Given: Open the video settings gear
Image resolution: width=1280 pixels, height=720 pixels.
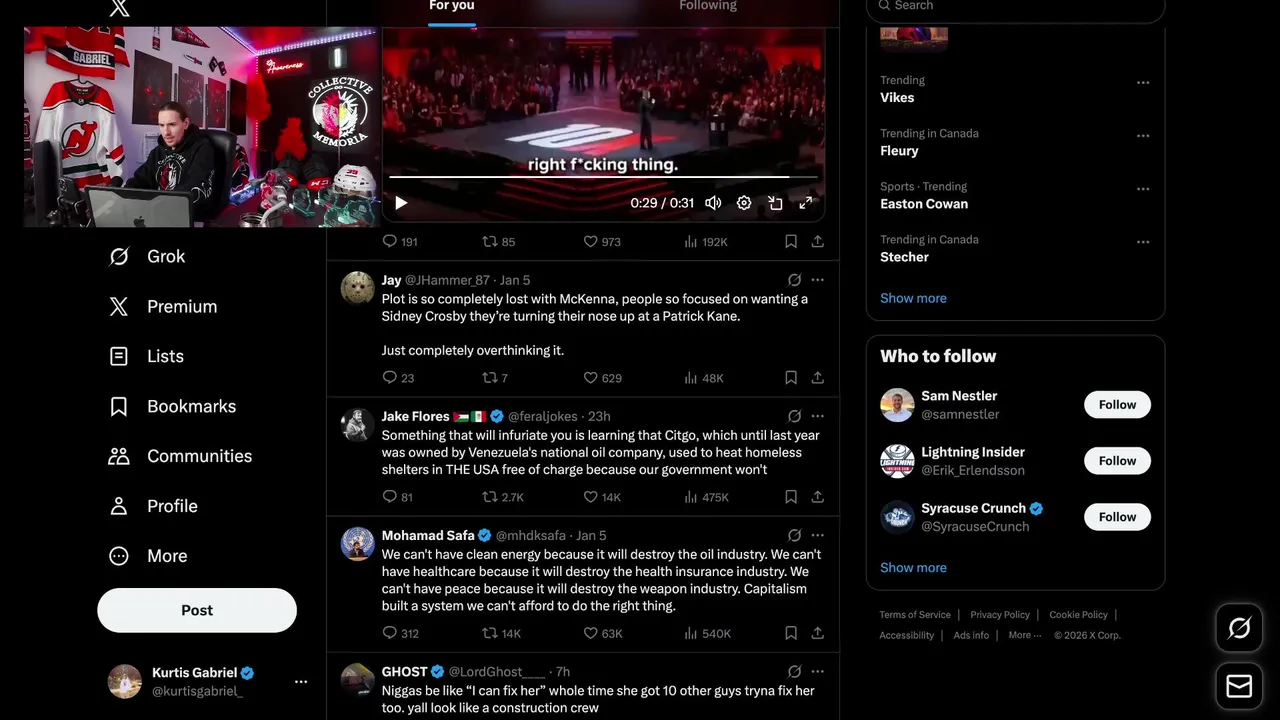Looking at the screenshot, I should click(x=744, y=203).
